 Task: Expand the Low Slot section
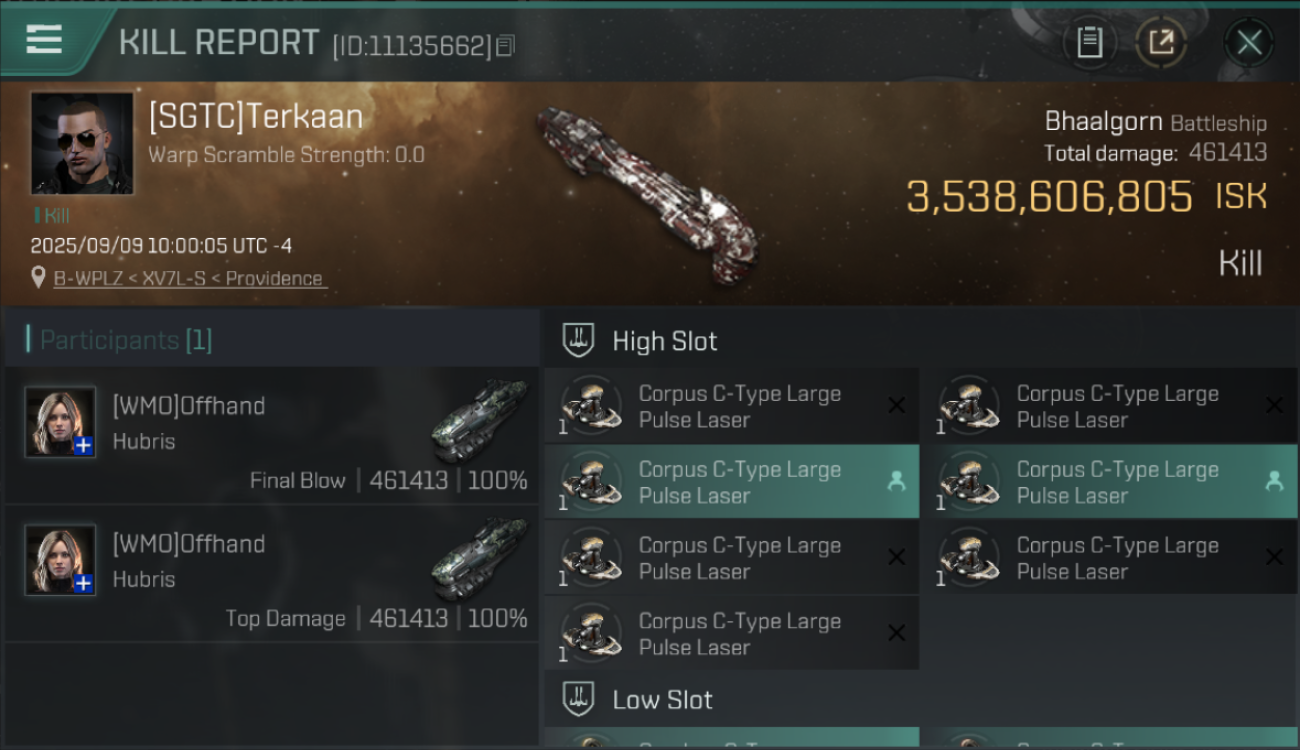[662, 699]
